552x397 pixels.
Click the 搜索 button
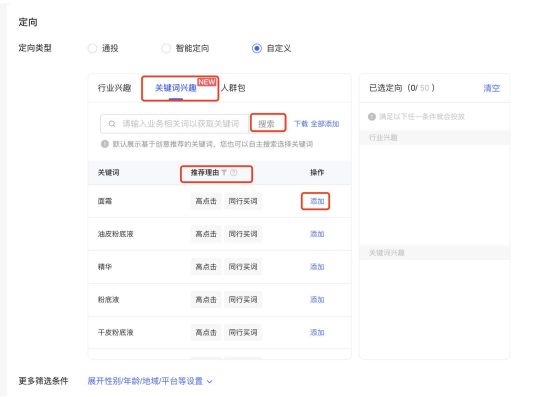click(x=266, y=124)
